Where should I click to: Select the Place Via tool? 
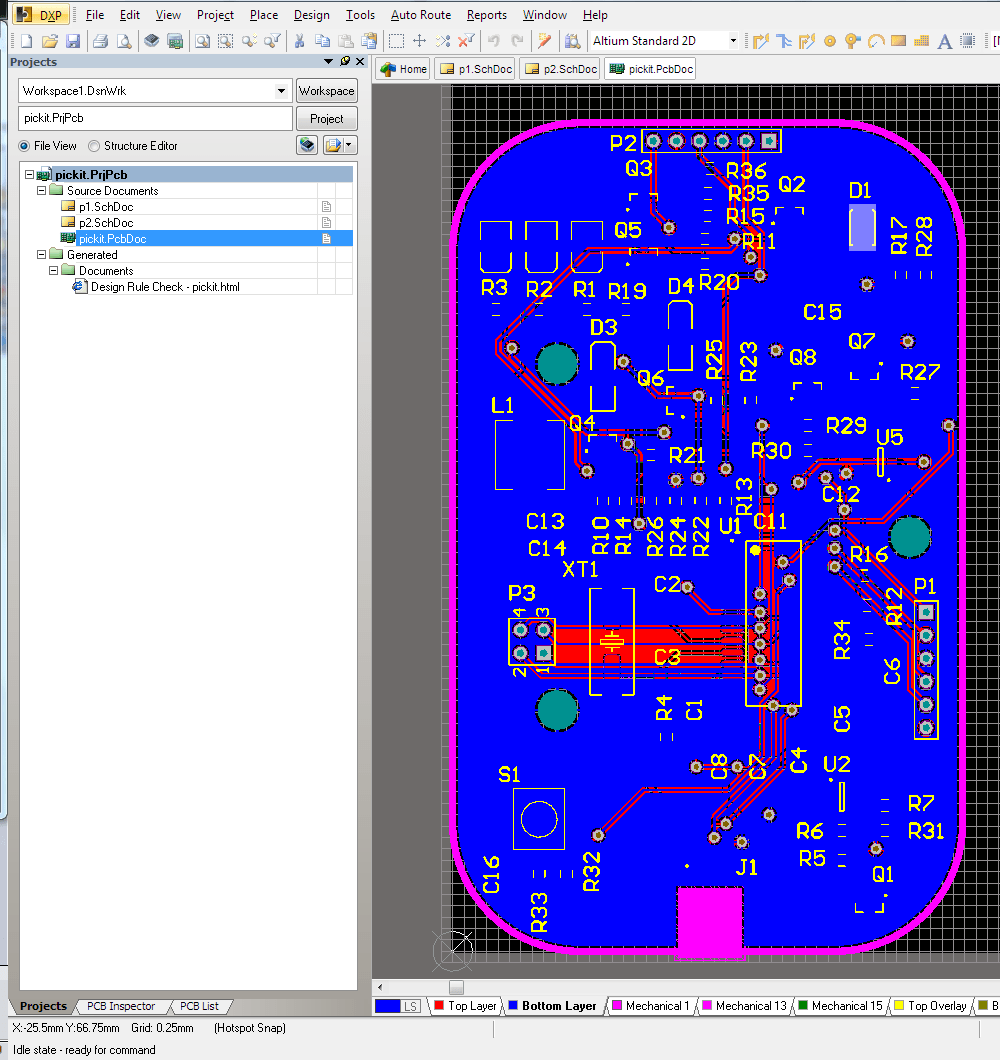pos(853,41)
